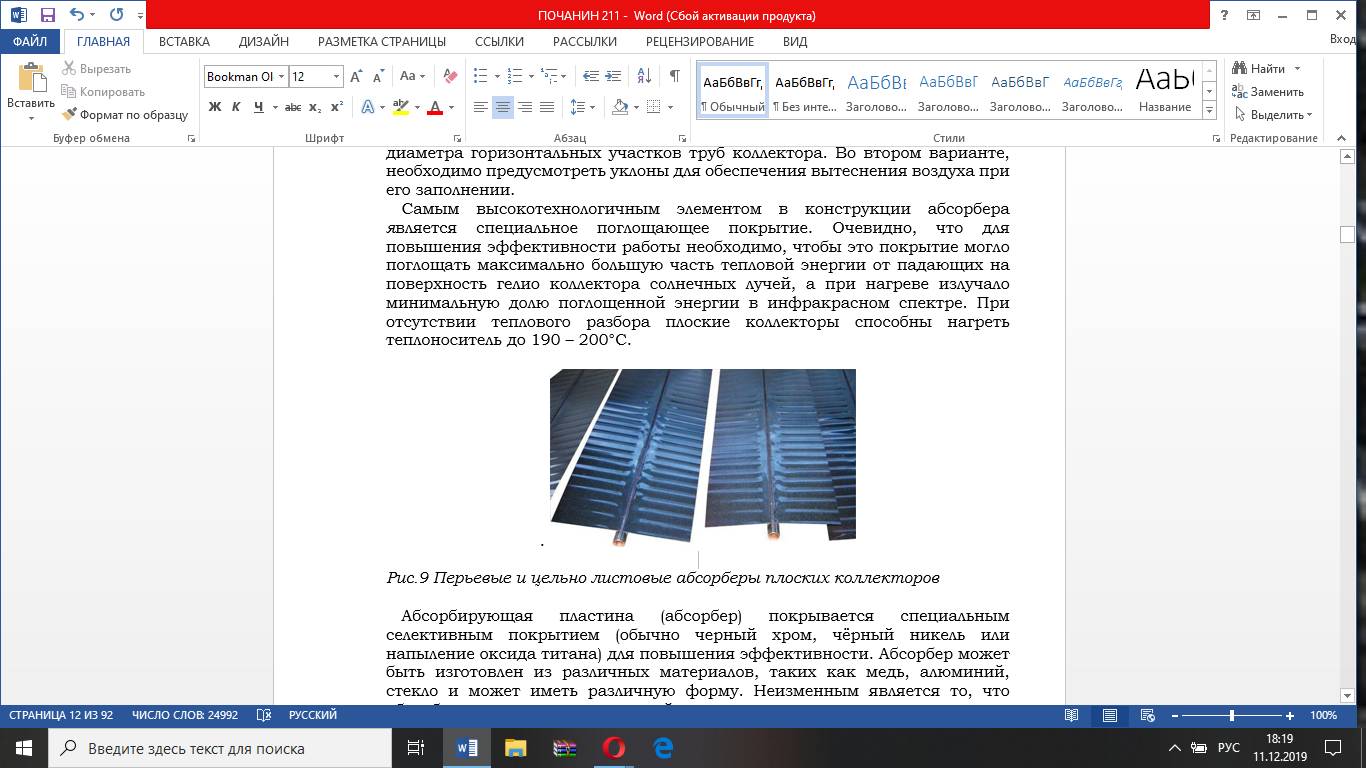Switch to the ДИЗАЙН tab

coord(264,42)
